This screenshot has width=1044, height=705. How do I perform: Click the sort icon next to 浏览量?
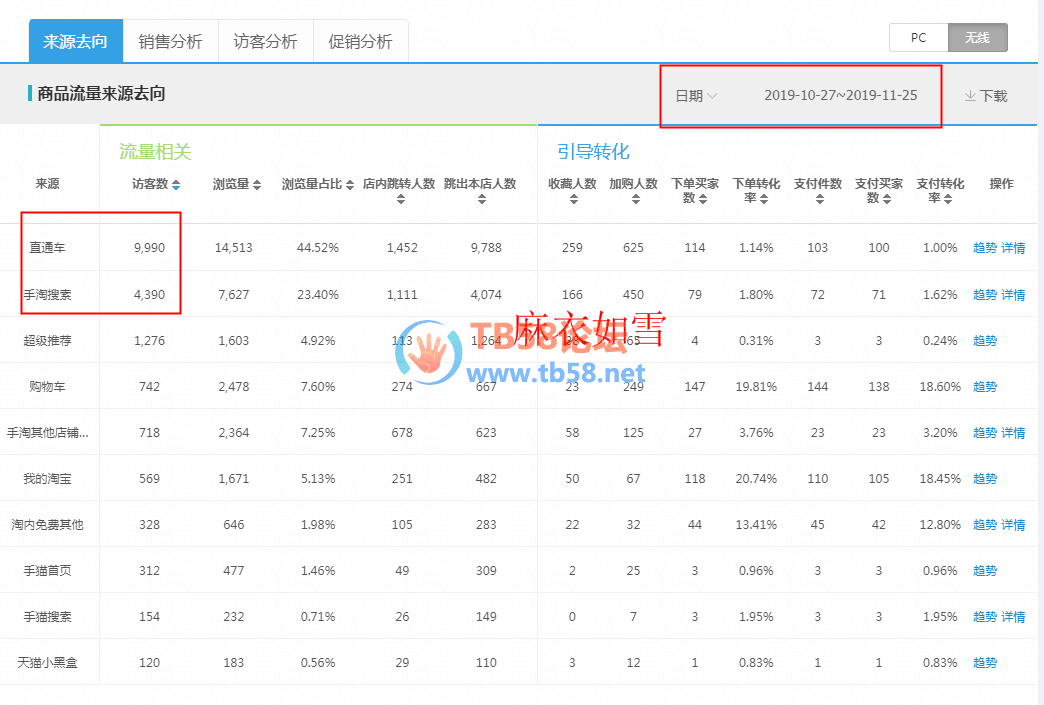pos(257,185)
